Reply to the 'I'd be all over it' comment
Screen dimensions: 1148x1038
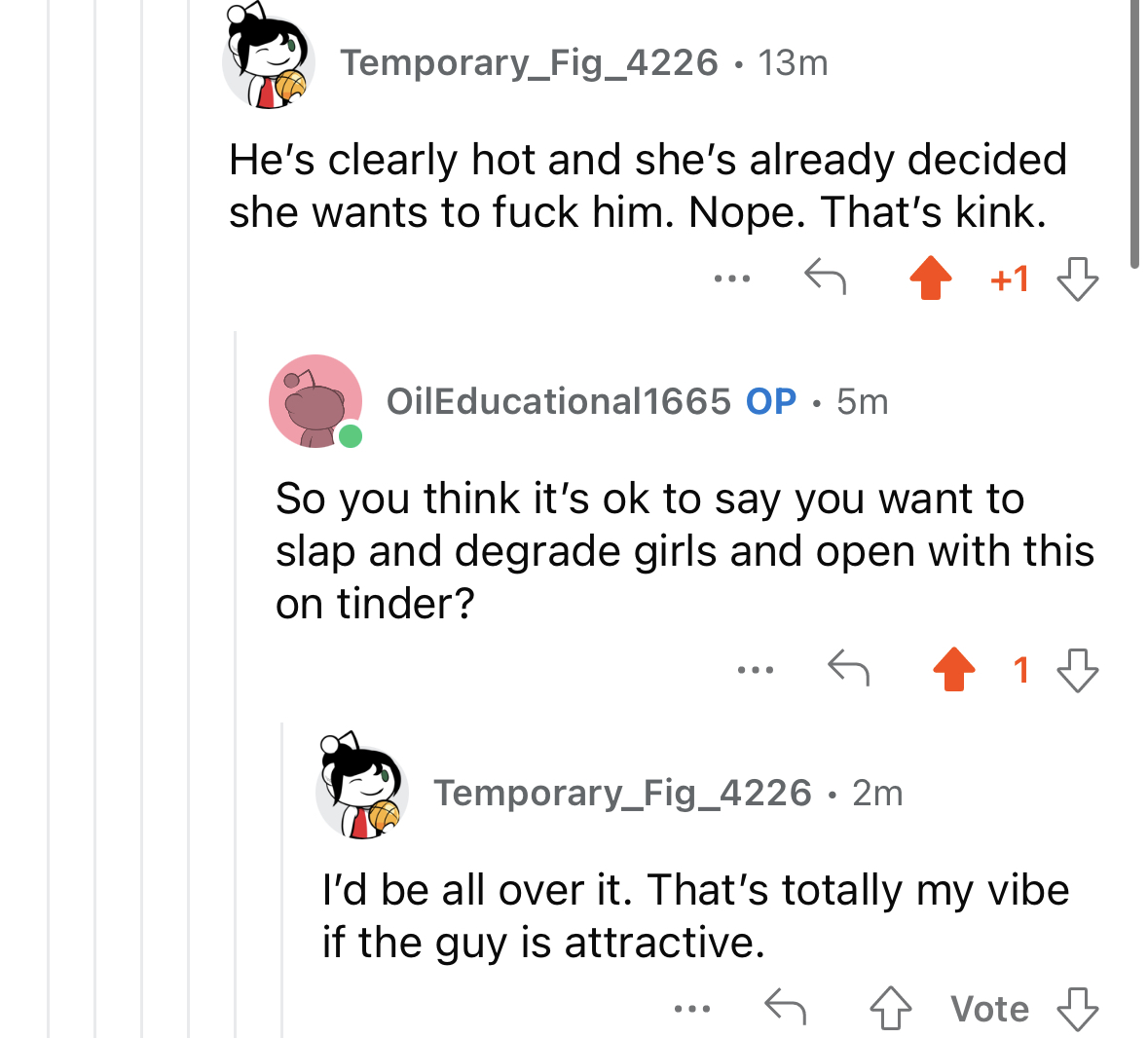pos(785,1007)
